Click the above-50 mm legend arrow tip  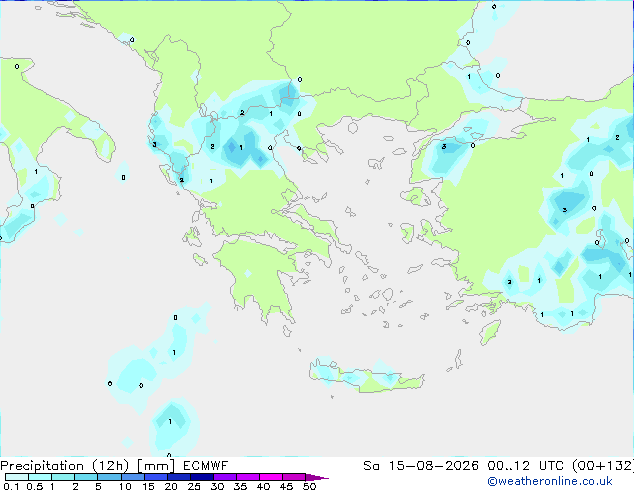(317, 477)
